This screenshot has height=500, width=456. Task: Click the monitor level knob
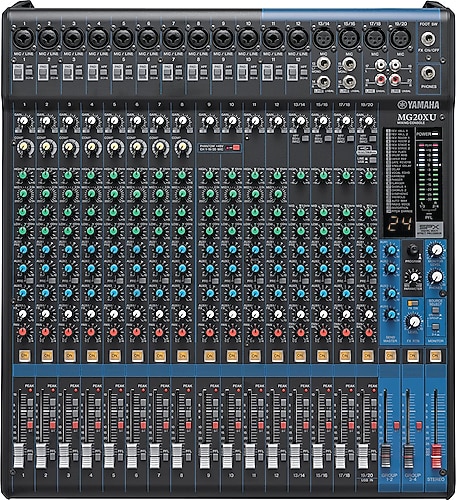coord(436,249)
